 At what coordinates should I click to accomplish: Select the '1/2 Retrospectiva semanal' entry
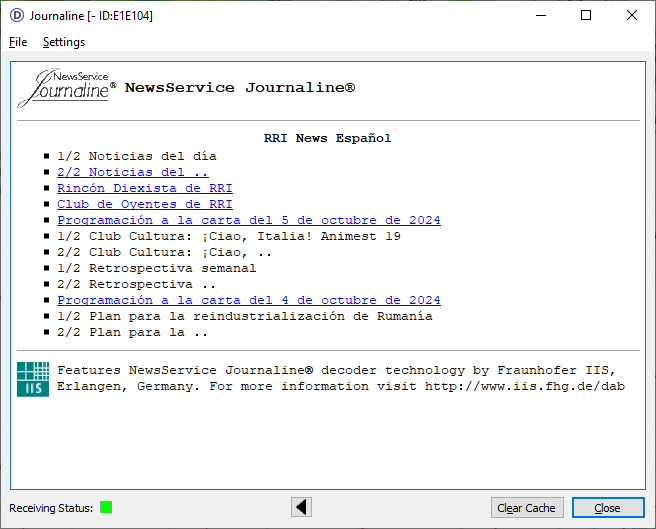tap(156, 268)
